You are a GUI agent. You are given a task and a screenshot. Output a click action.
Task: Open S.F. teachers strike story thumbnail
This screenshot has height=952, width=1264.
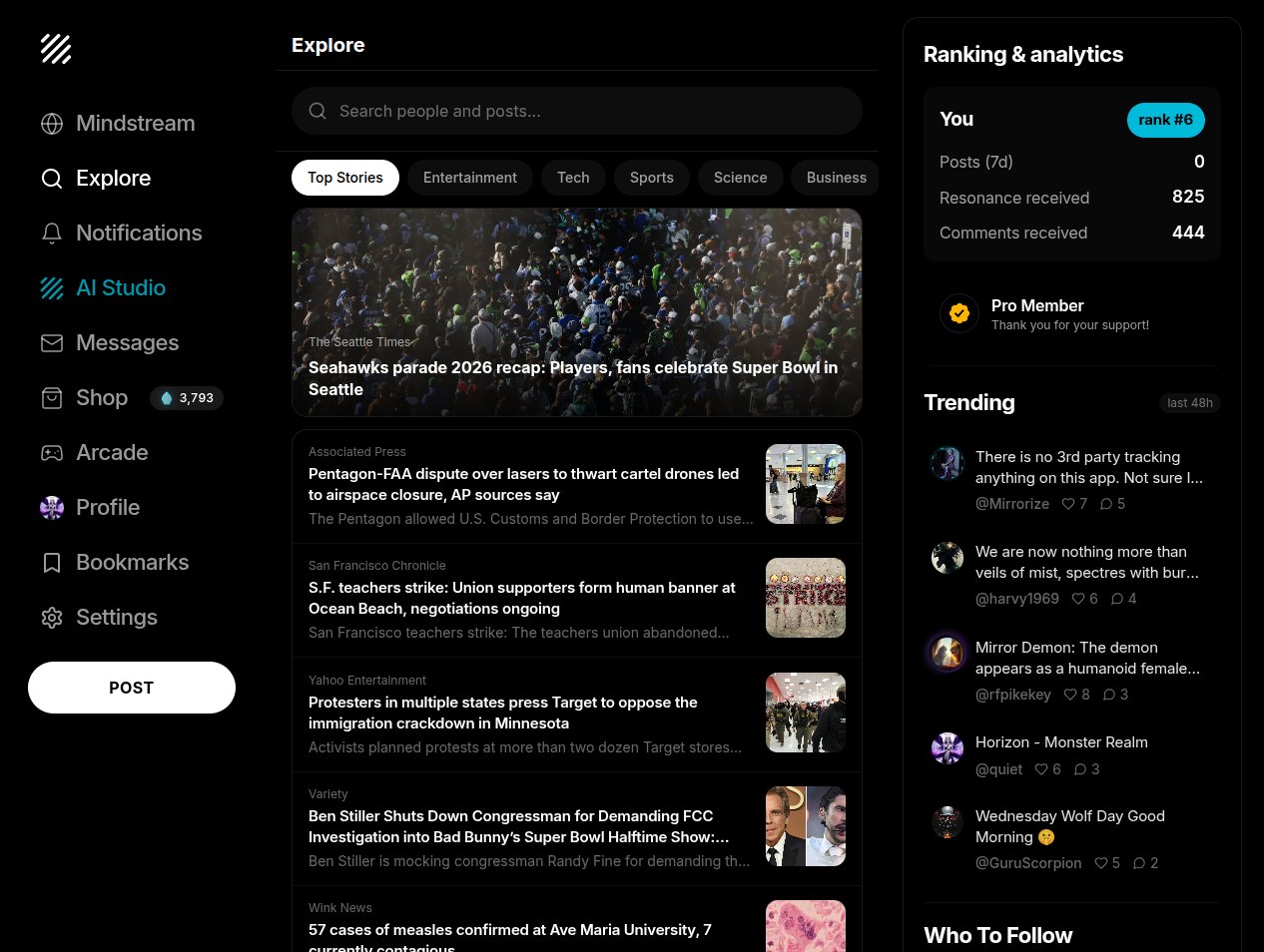[806, 598]
